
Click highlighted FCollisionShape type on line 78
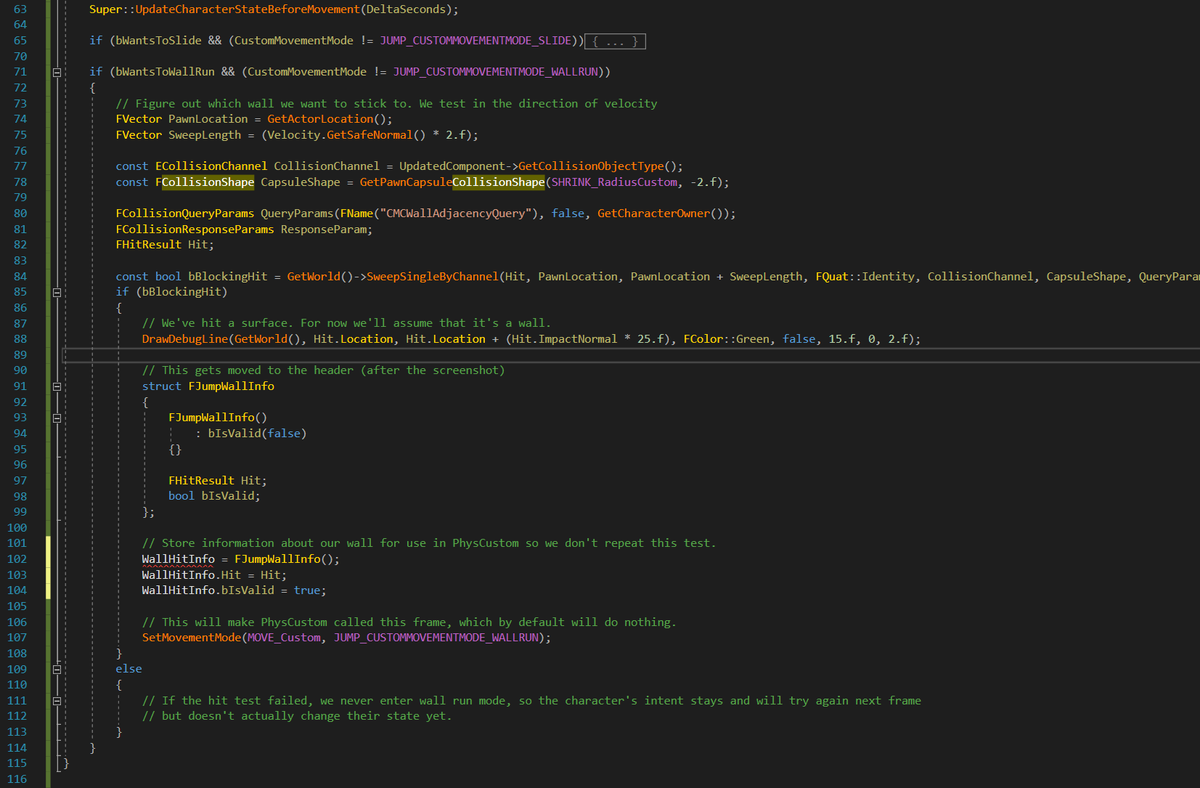(204, 182)
